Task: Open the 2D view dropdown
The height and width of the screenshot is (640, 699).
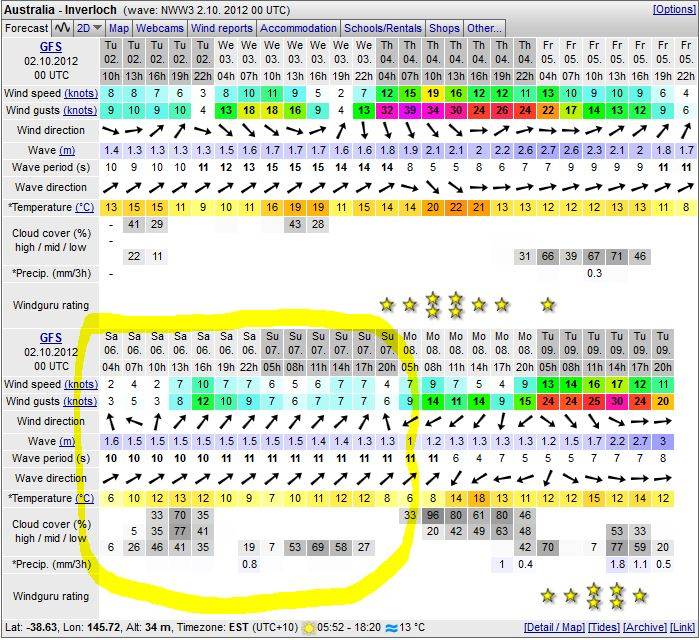Action: (x=90, y=28)
